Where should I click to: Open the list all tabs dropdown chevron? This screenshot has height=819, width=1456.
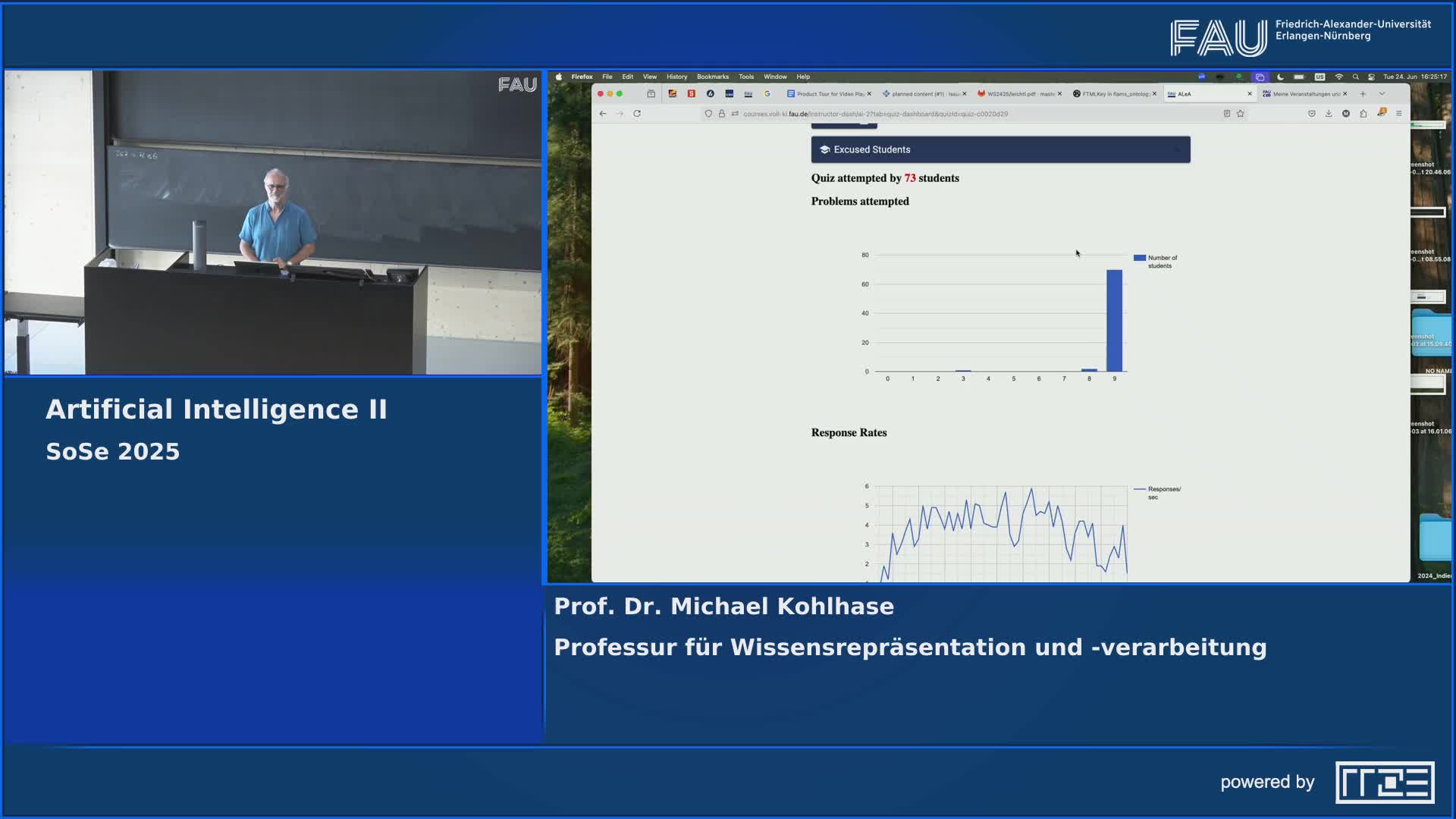click(x=1382, y=94)
